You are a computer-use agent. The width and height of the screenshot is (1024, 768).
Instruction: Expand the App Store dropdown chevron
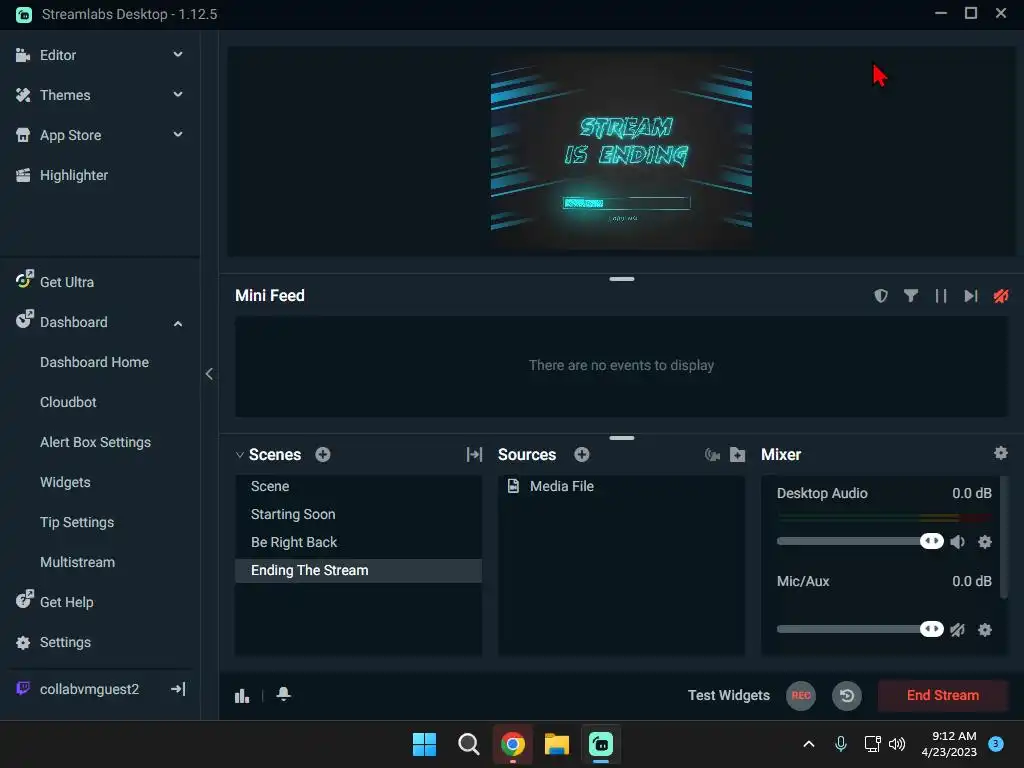[x=178, y=135]
